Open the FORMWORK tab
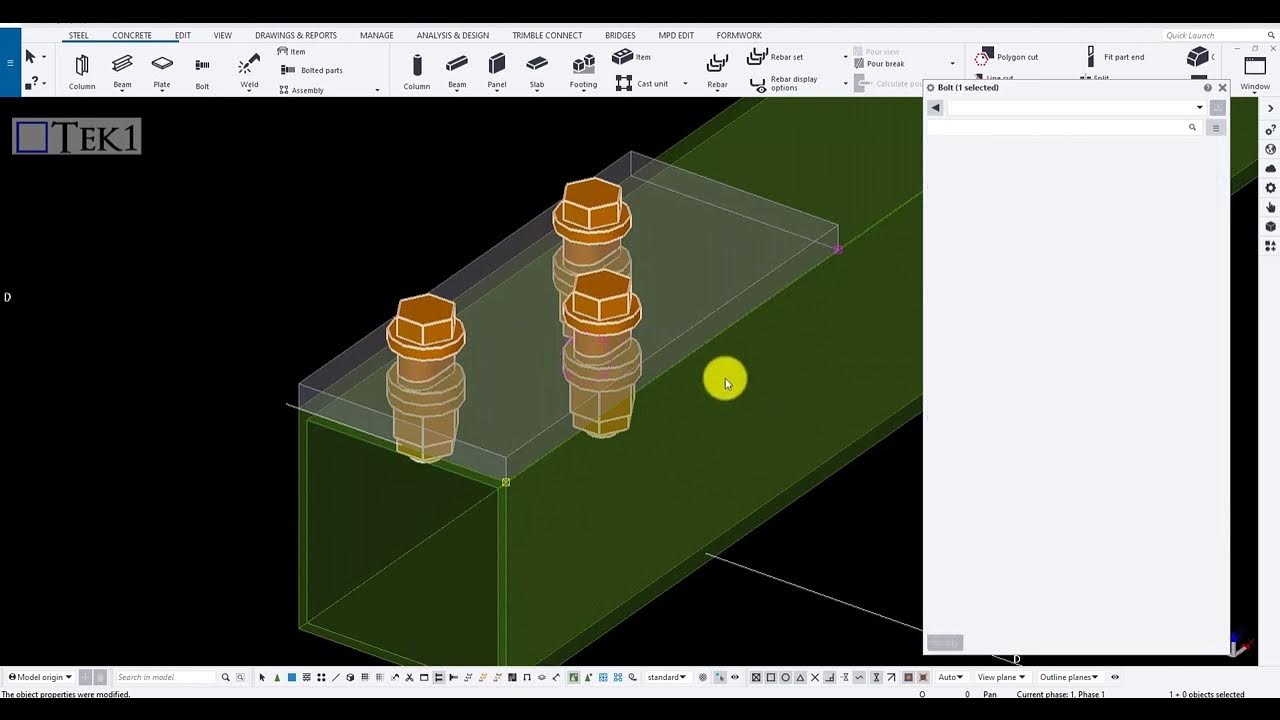The height and width of the screenshot is (720, 1280). (739, 35)
